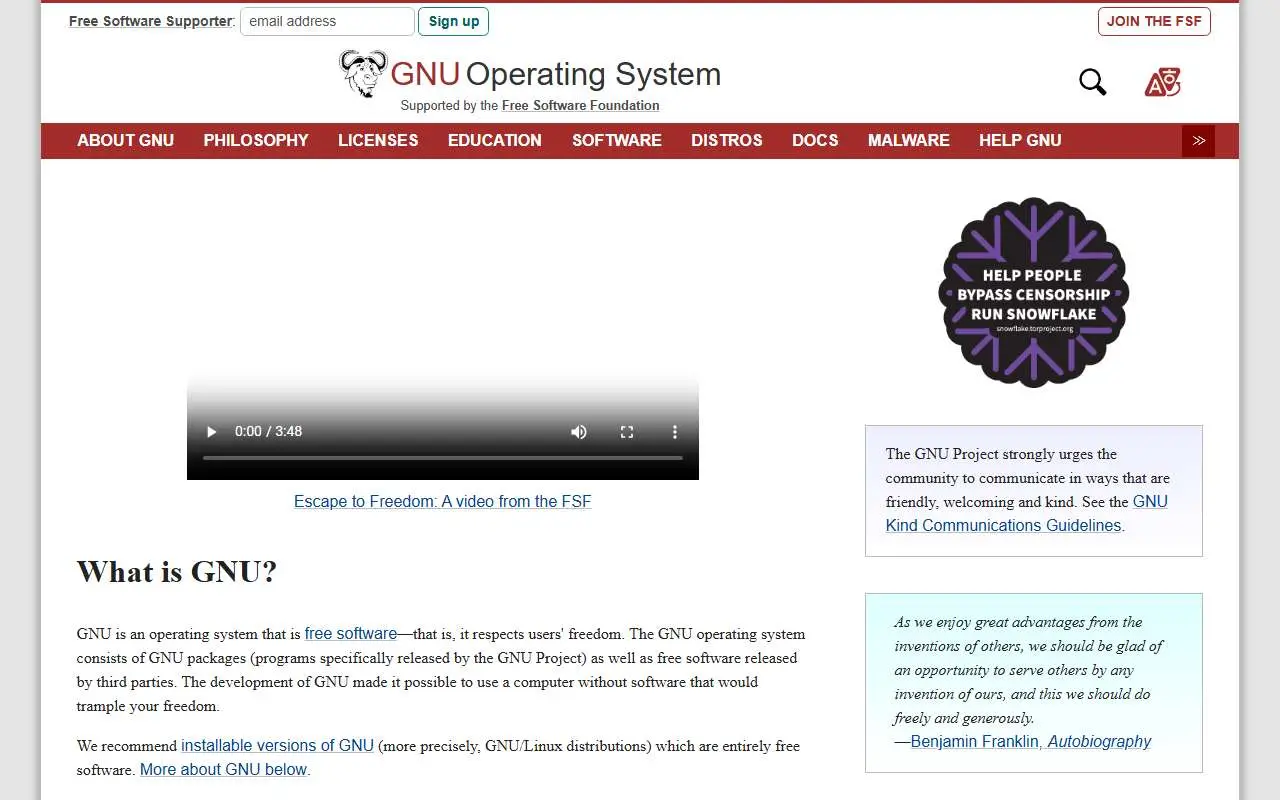
Task: Click the JOIN THE FSF button
Action: click(x=1154, y=21)
